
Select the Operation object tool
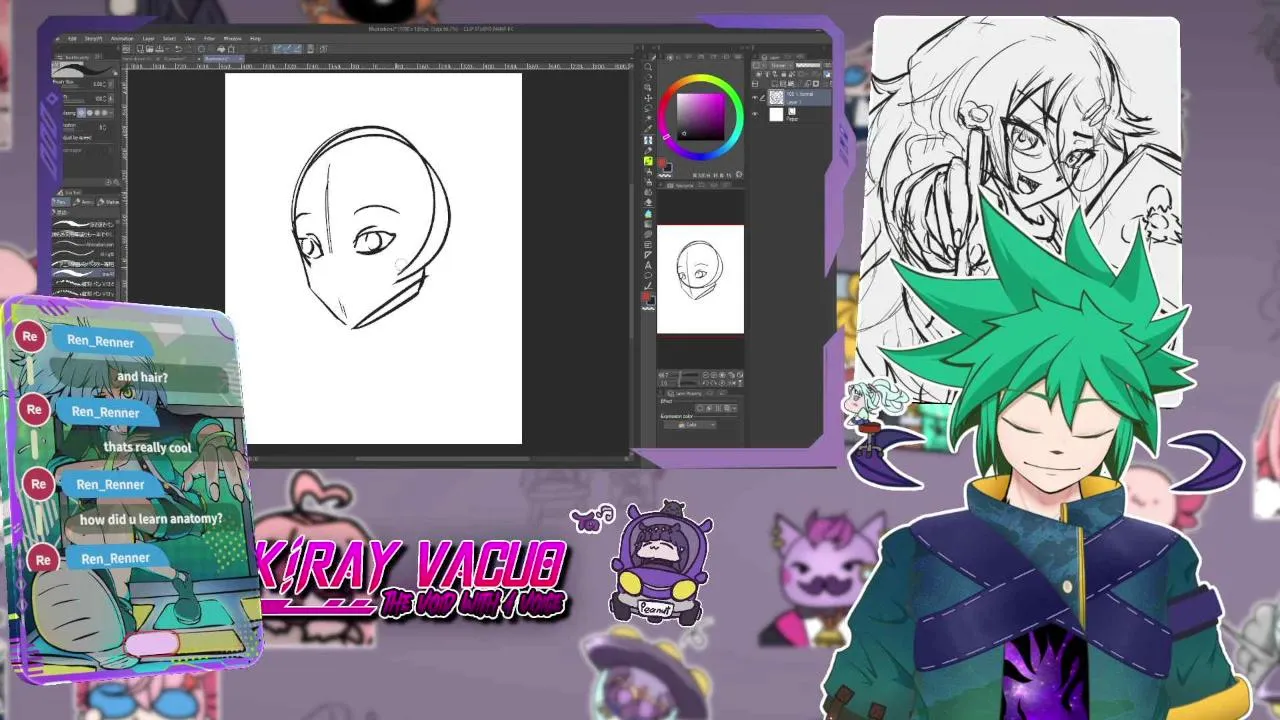648,87
